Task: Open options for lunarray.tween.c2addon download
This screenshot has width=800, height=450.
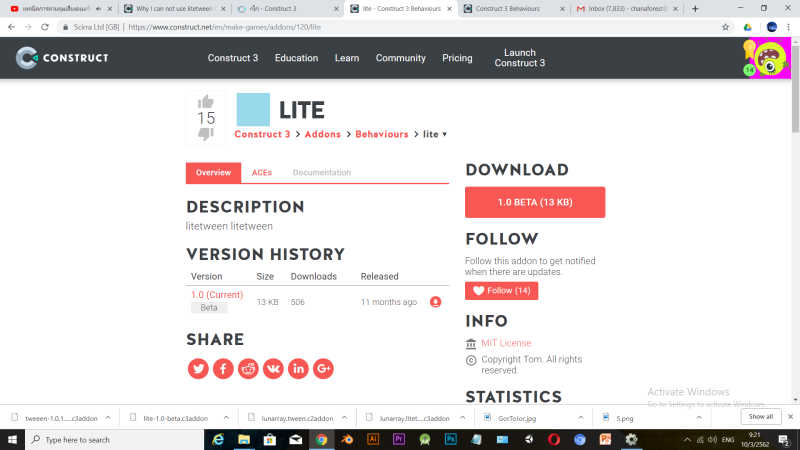Action: click(344, 417)
